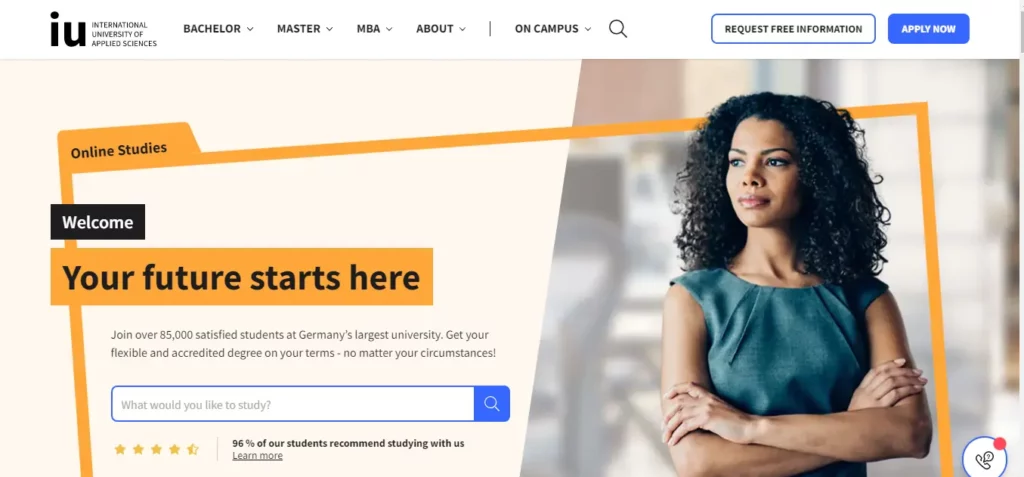The image size is (1024, 477).
Task: Expand the Bachelor dropdown chevron
Action: point(250,29)
